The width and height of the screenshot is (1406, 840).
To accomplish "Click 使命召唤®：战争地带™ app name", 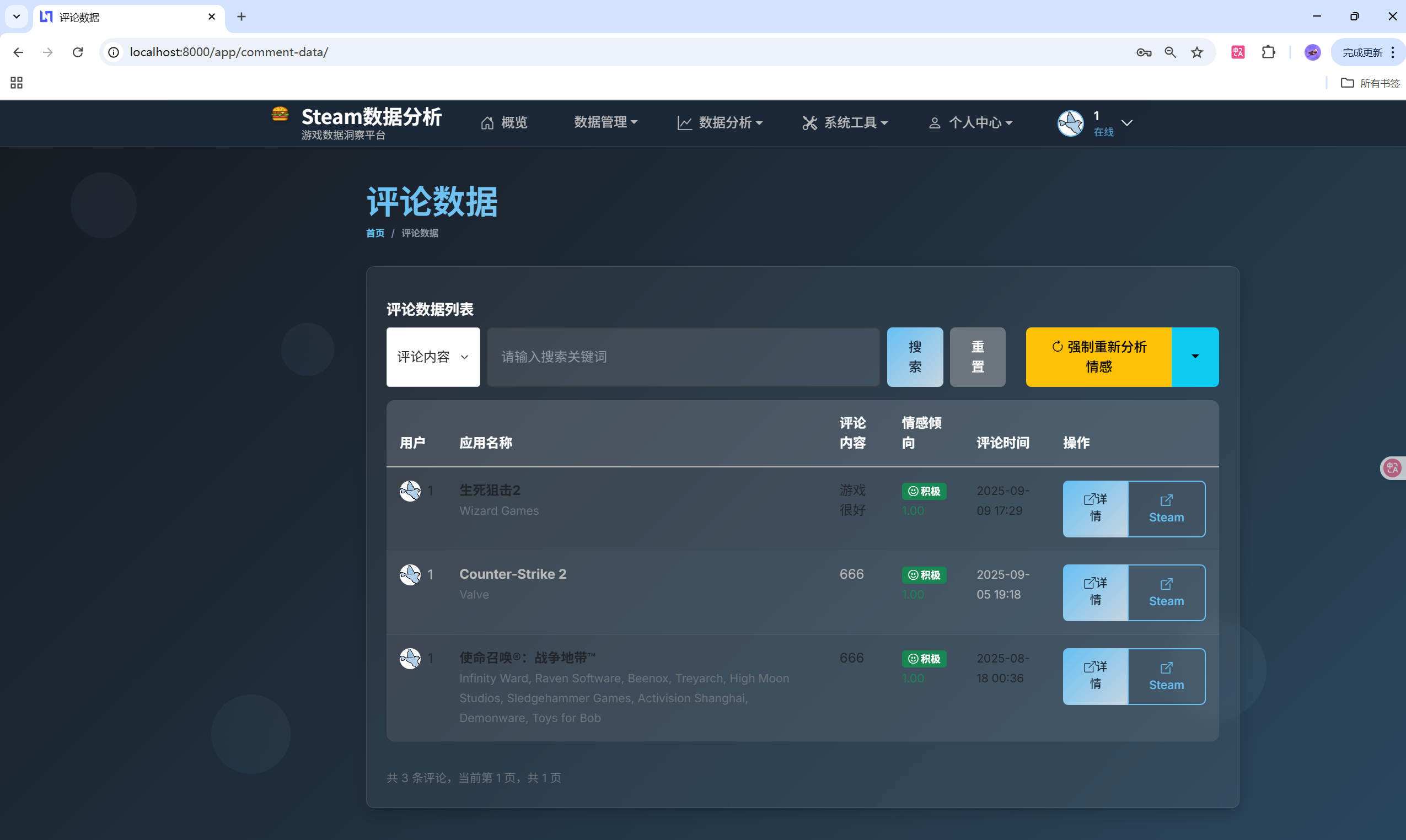I will click(527, 658).
